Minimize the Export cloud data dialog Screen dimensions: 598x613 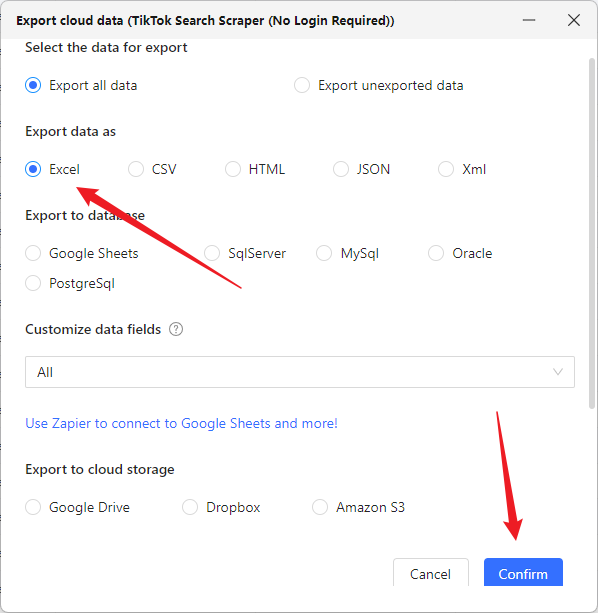click(529, 20)
